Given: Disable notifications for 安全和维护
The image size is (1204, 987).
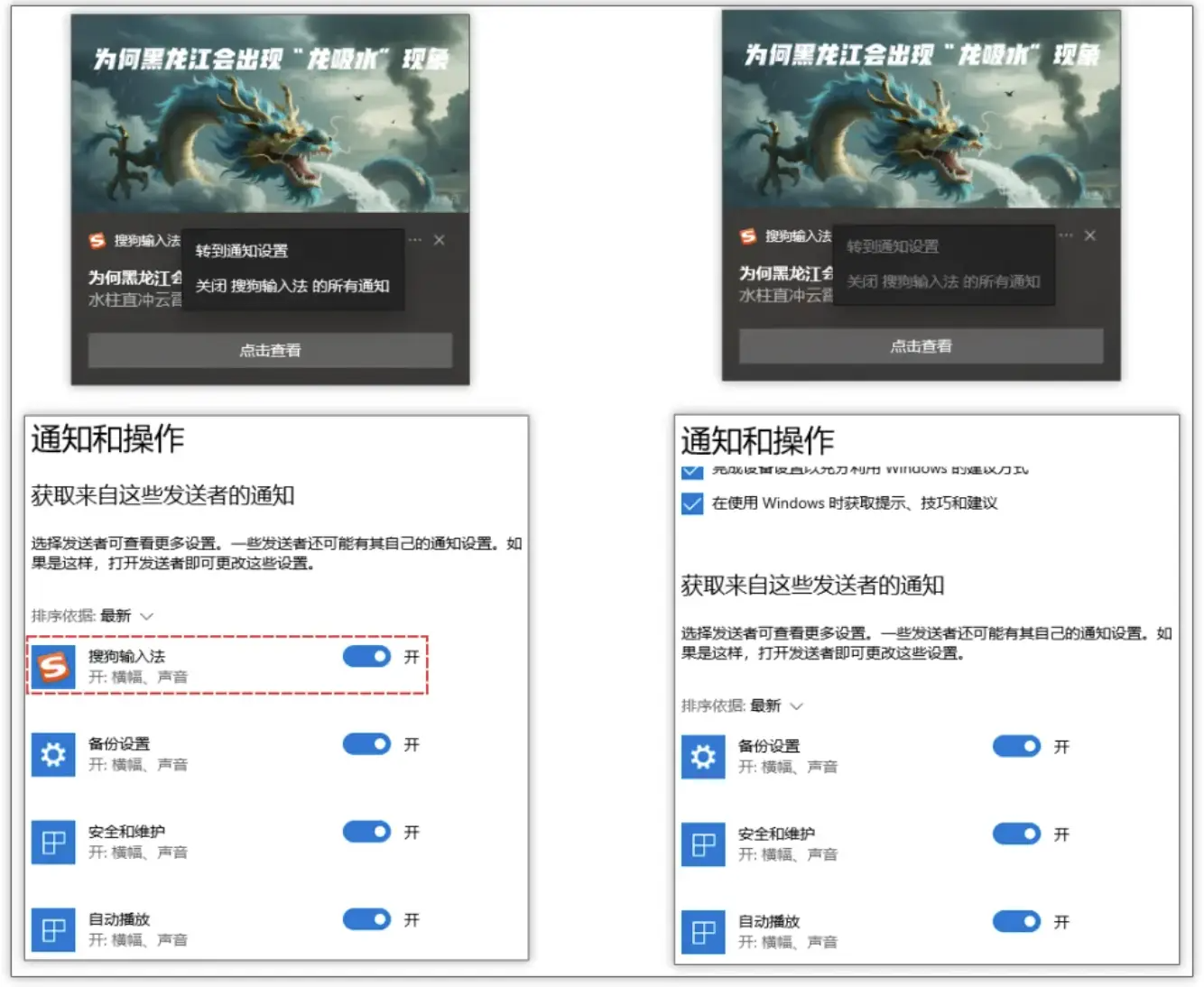Looking at the screenshot, I should point(366,832).
